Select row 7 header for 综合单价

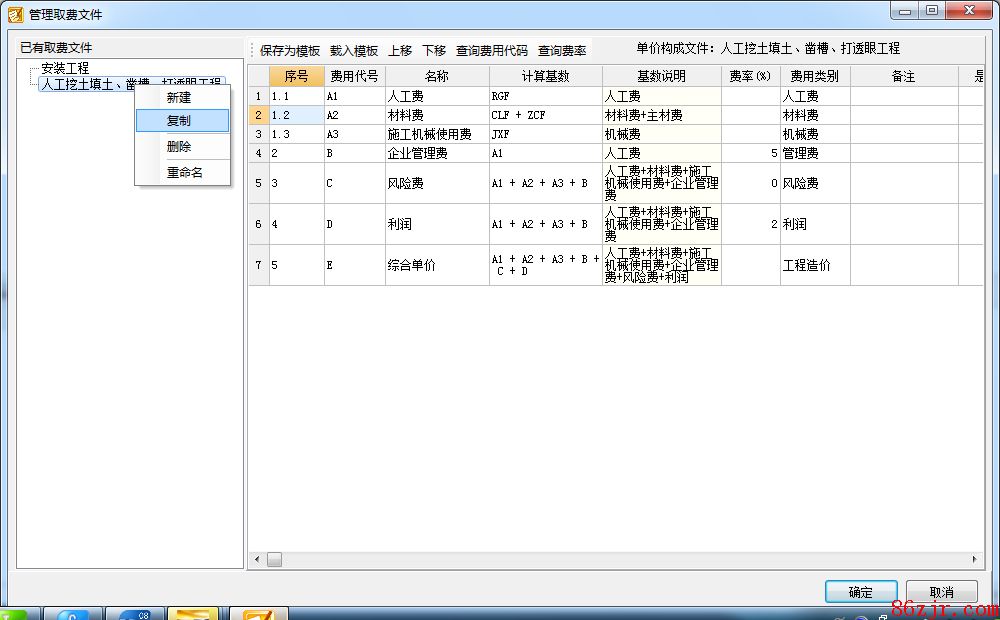coord(258,266)
